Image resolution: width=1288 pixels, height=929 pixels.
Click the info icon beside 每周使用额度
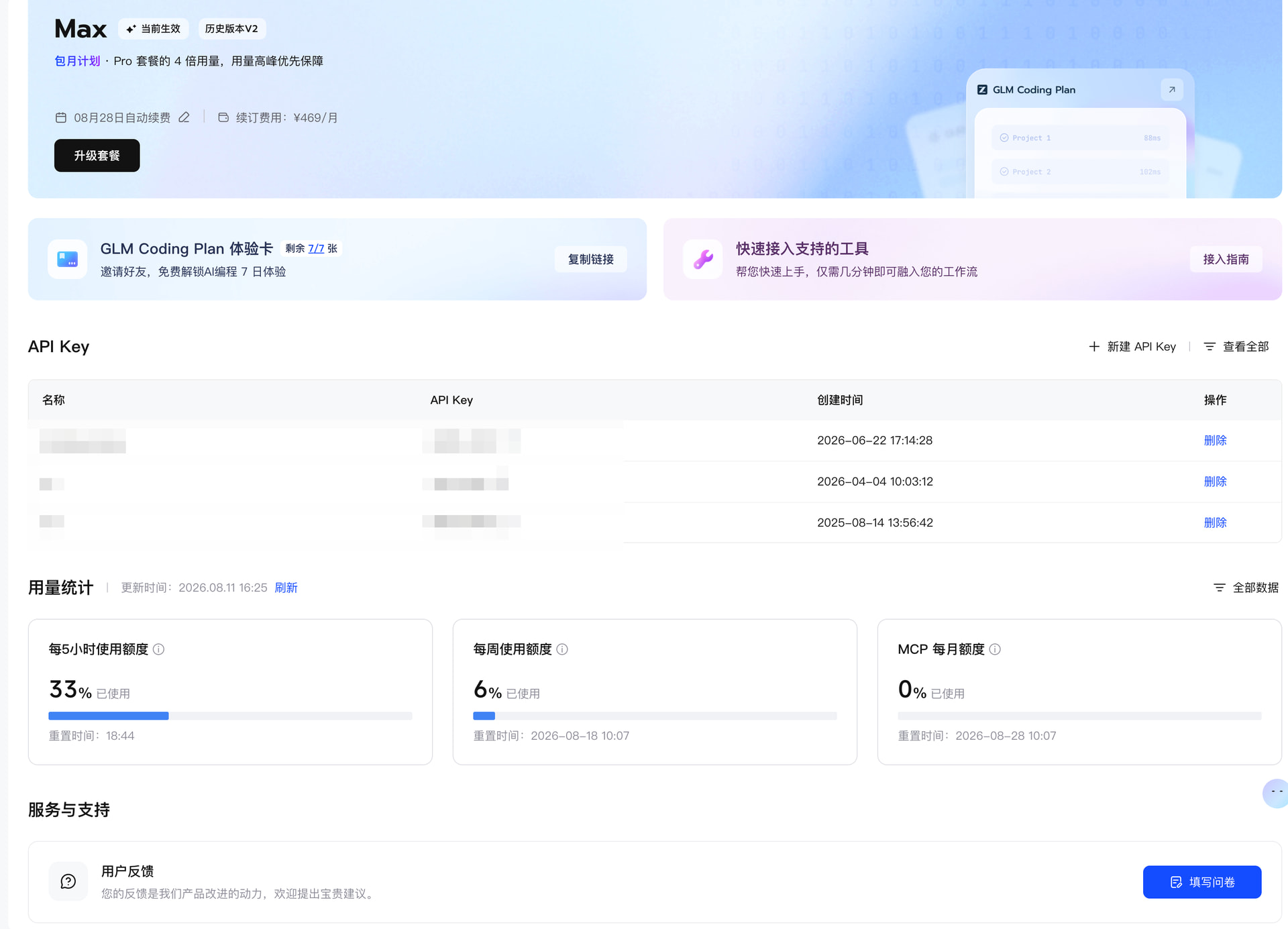562,649
